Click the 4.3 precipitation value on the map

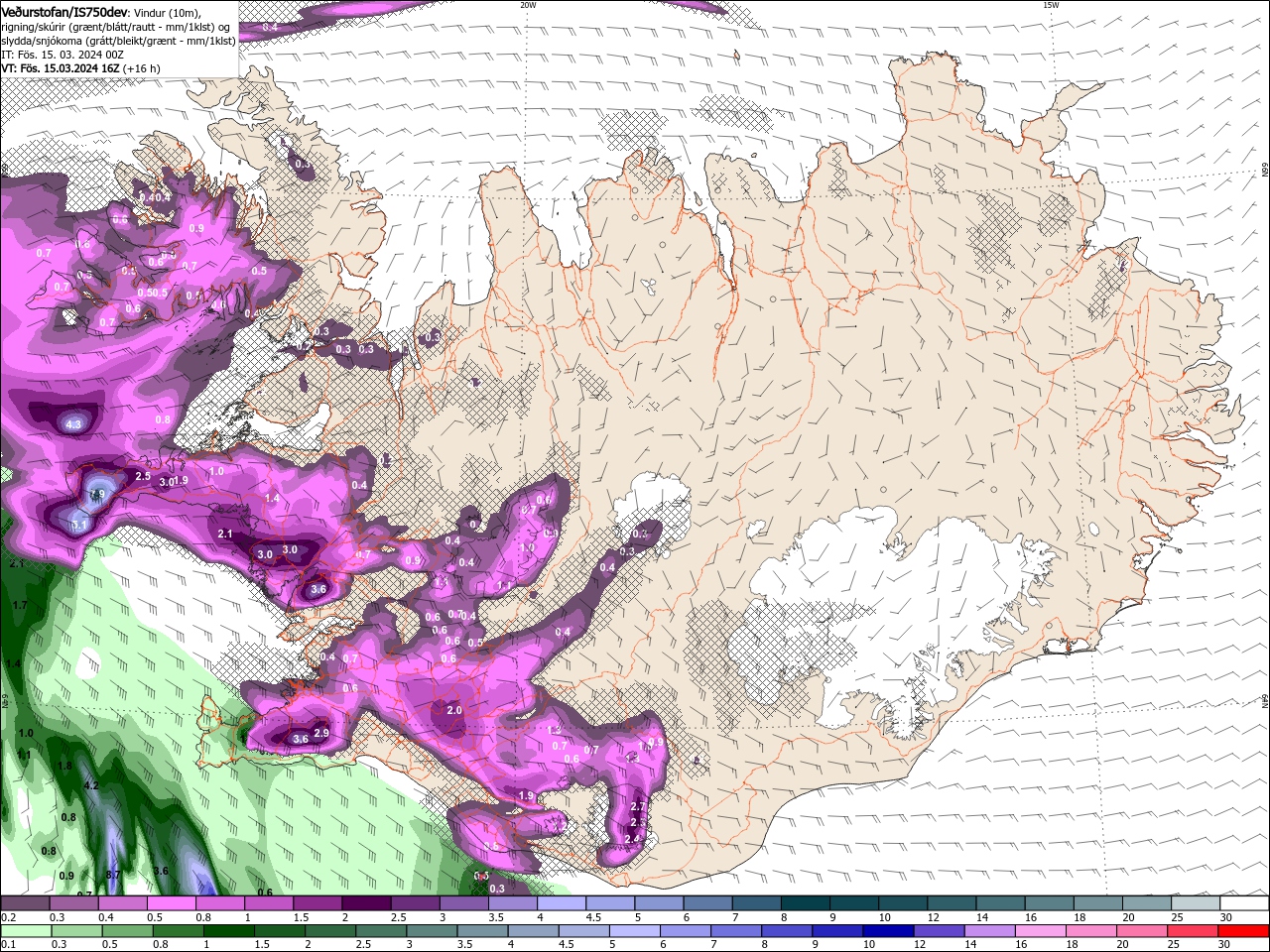coord(73,424)
